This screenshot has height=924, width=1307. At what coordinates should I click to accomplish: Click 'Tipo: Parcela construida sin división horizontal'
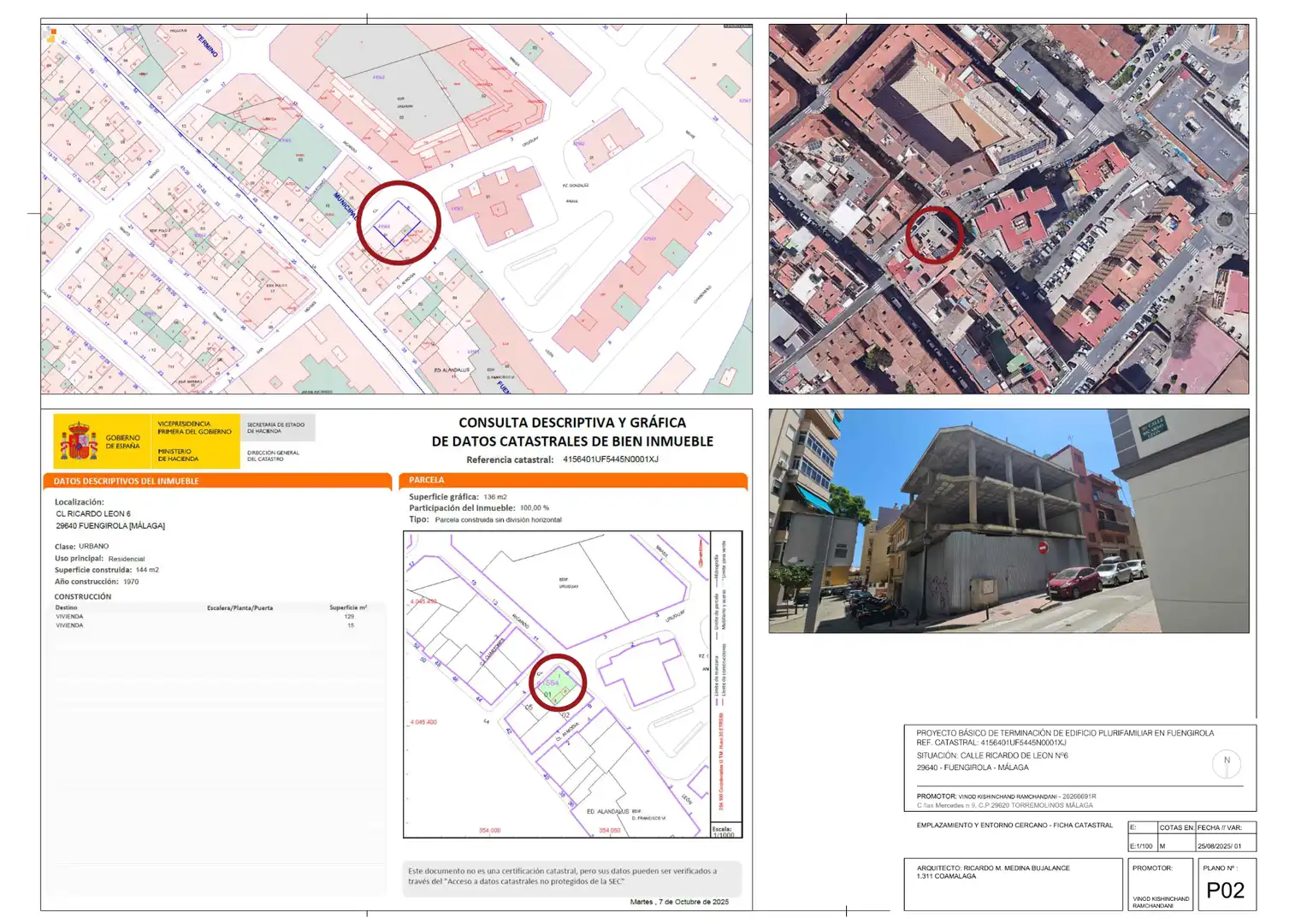coord(485,519)
